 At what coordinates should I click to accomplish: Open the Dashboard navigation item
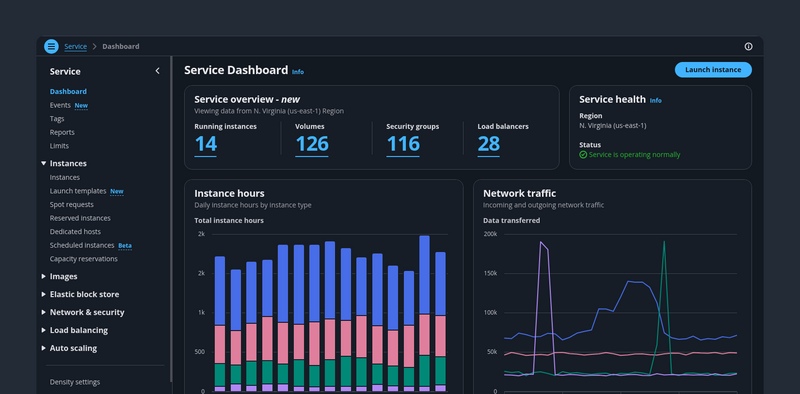(68, 91)
